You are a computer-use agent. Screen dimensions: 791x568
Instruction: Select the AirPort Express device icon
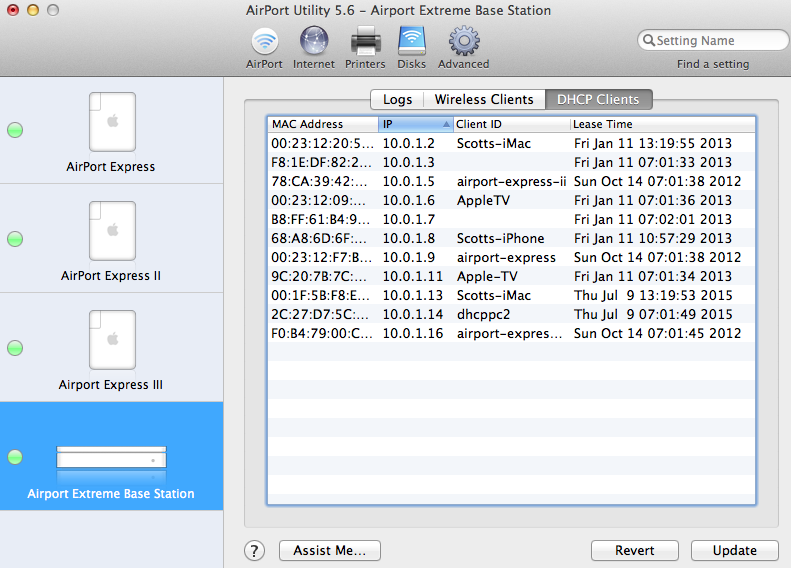pyautogui.click(x=112, y=122)
